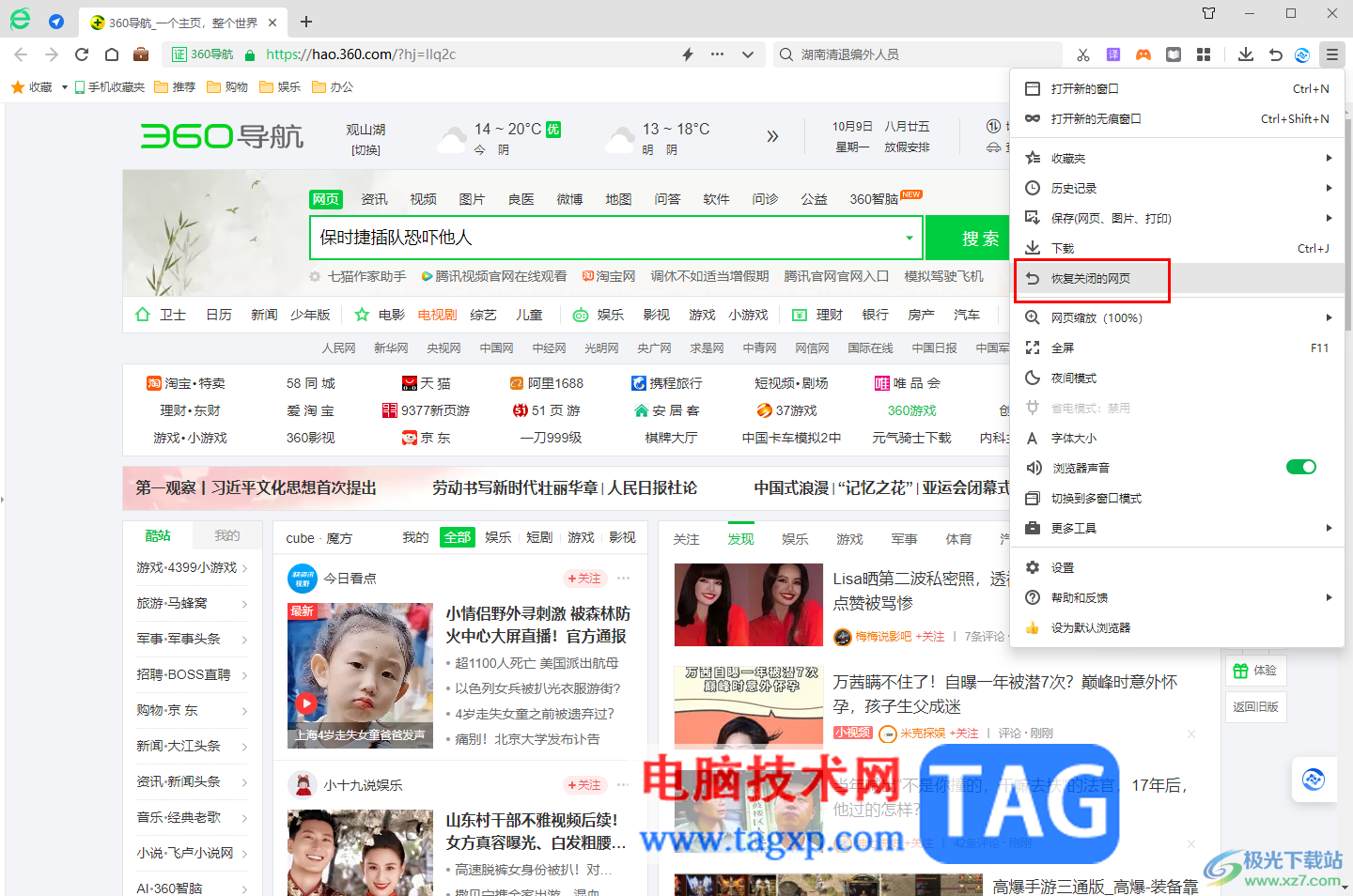Refresh the page with the reload icon
1353x896 pixels.
coord(81,54)
